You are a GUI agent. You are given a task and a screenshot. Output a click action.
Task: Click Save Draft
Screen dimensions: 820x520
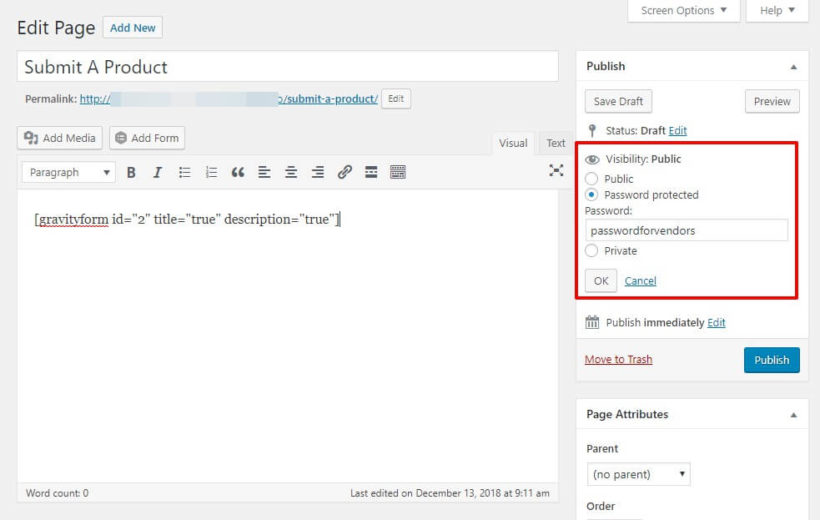point(618,101)
